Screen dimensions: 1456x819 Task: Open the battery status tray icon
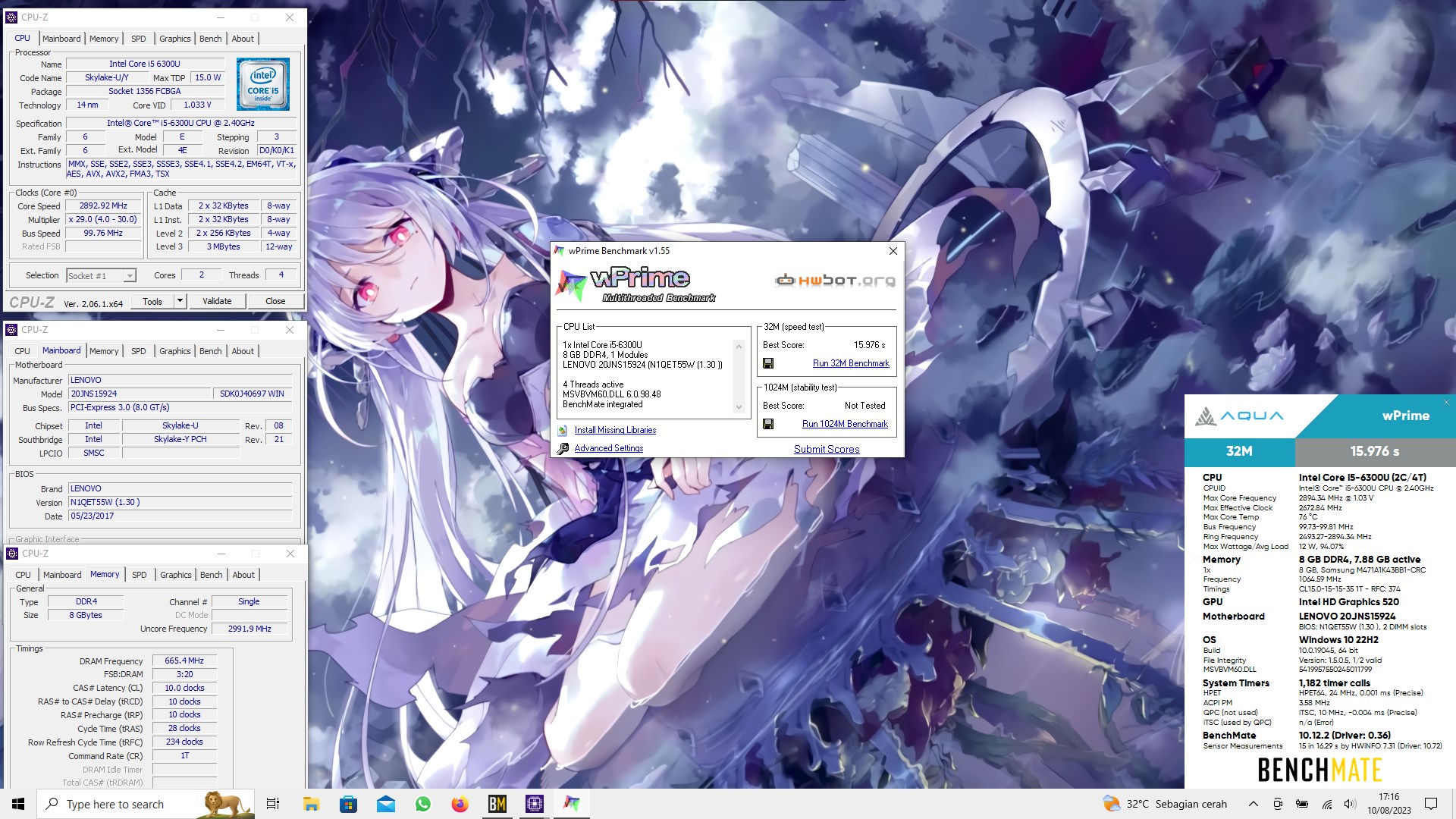click(1302, 804)
